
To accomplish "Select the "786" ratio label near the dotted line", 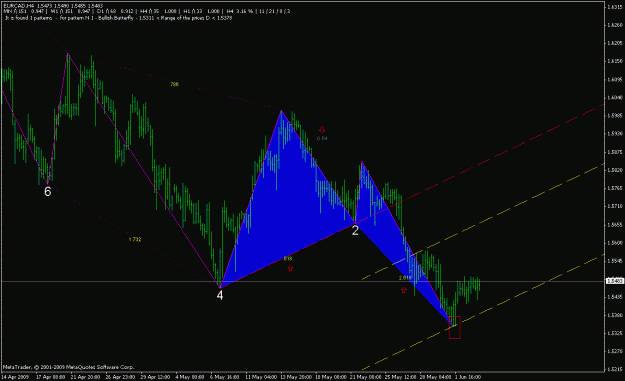I will click(174, 84).
